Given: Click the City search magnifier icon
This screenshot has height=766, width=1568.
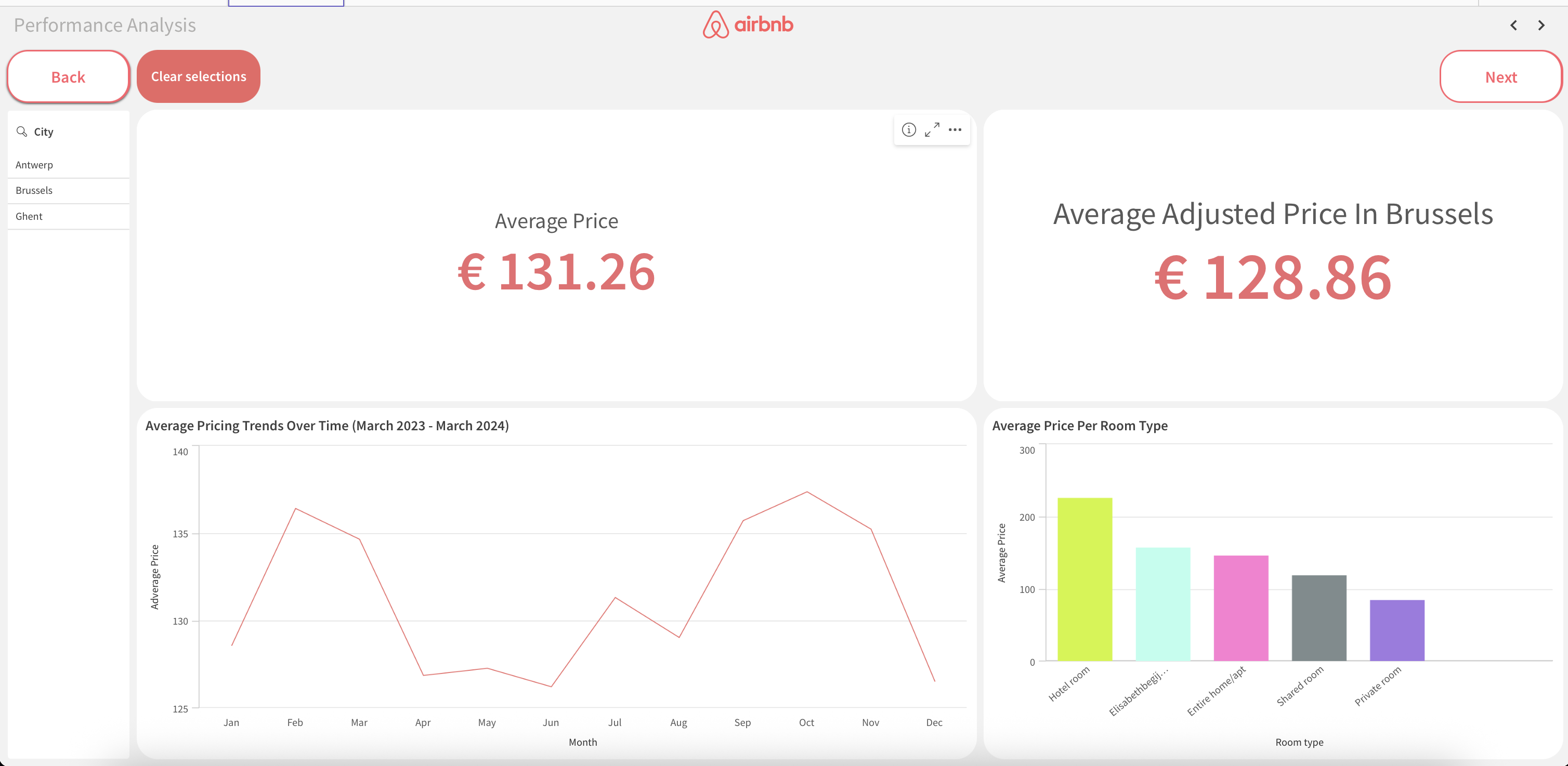Looking at the screenshot, I should tap(22, 131).
